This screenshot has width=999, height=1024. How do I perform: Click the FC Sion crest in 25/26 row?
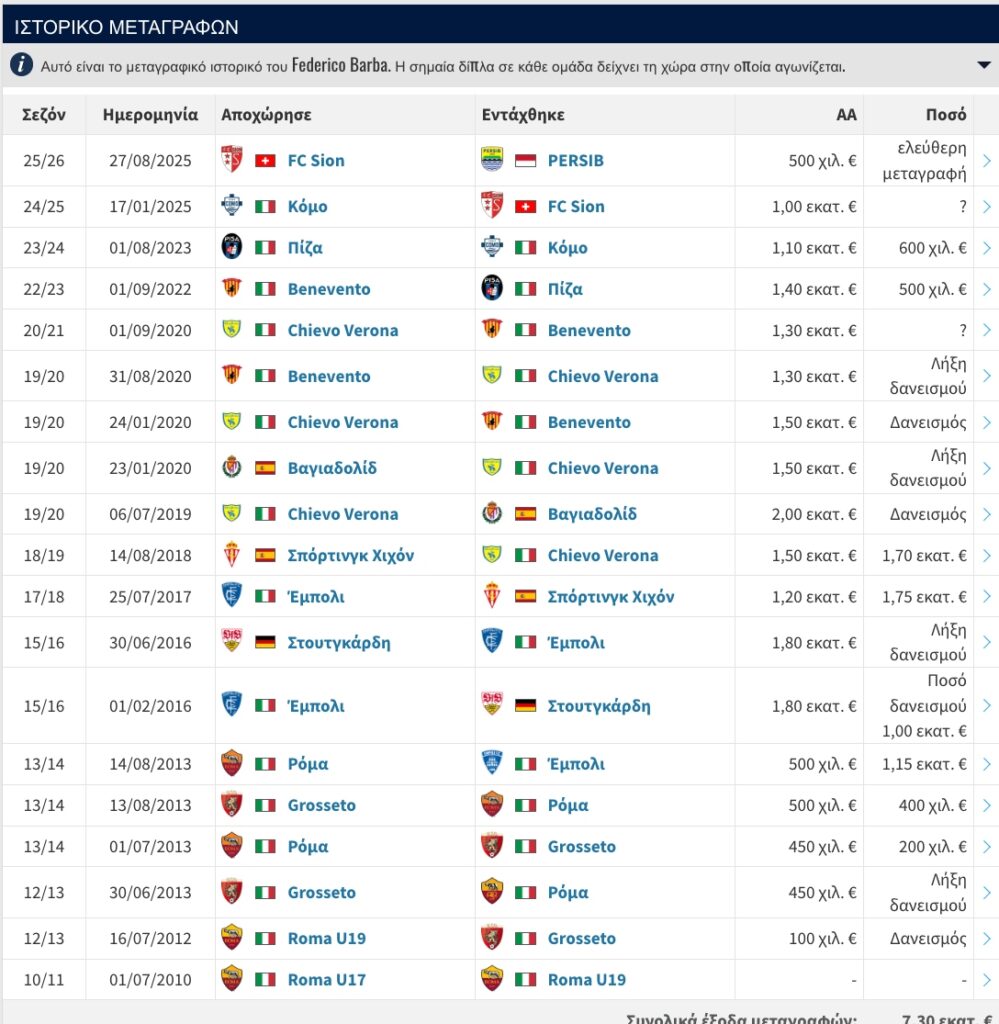click(x=232, y=160)
